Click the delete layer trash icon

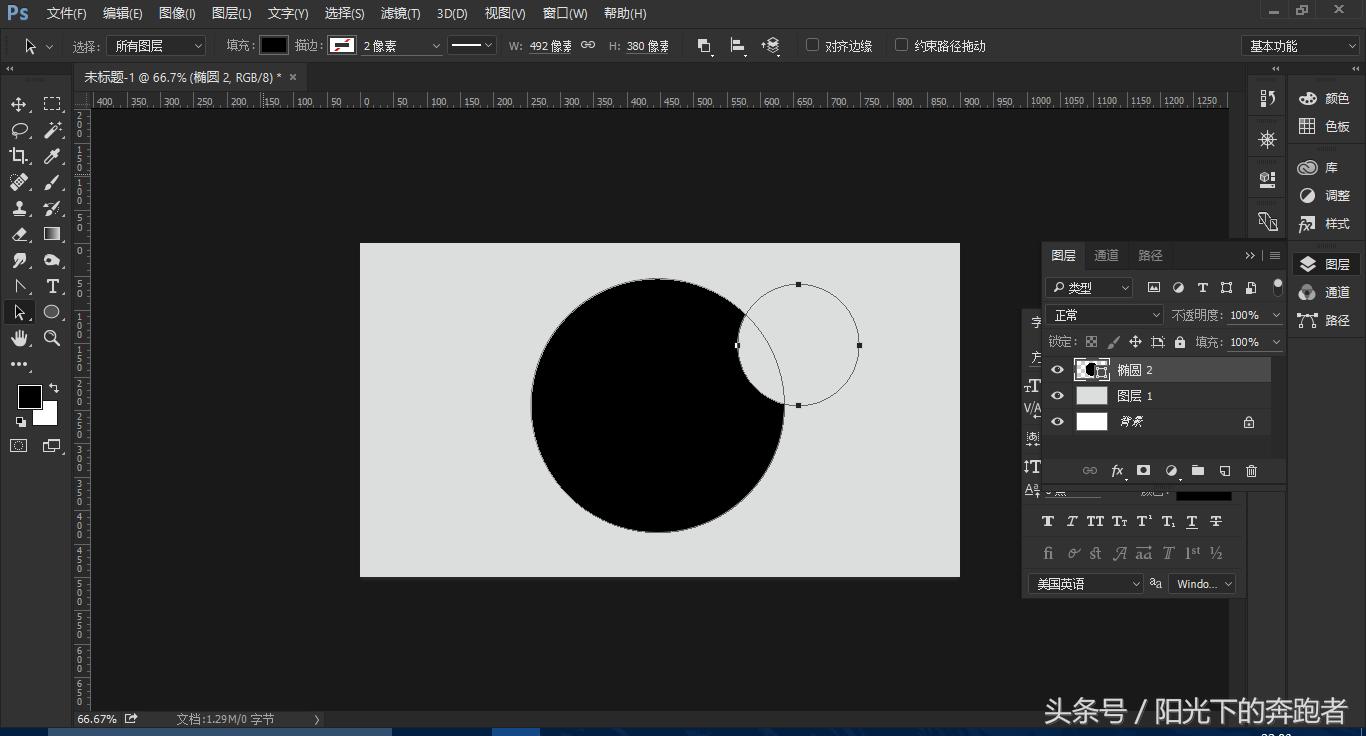click(x=1251, y=471)
